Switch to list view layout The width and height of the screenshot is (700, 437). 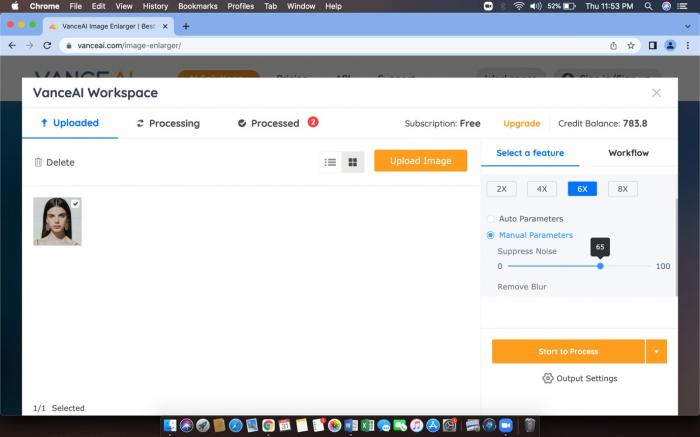(x=330, y=162)
